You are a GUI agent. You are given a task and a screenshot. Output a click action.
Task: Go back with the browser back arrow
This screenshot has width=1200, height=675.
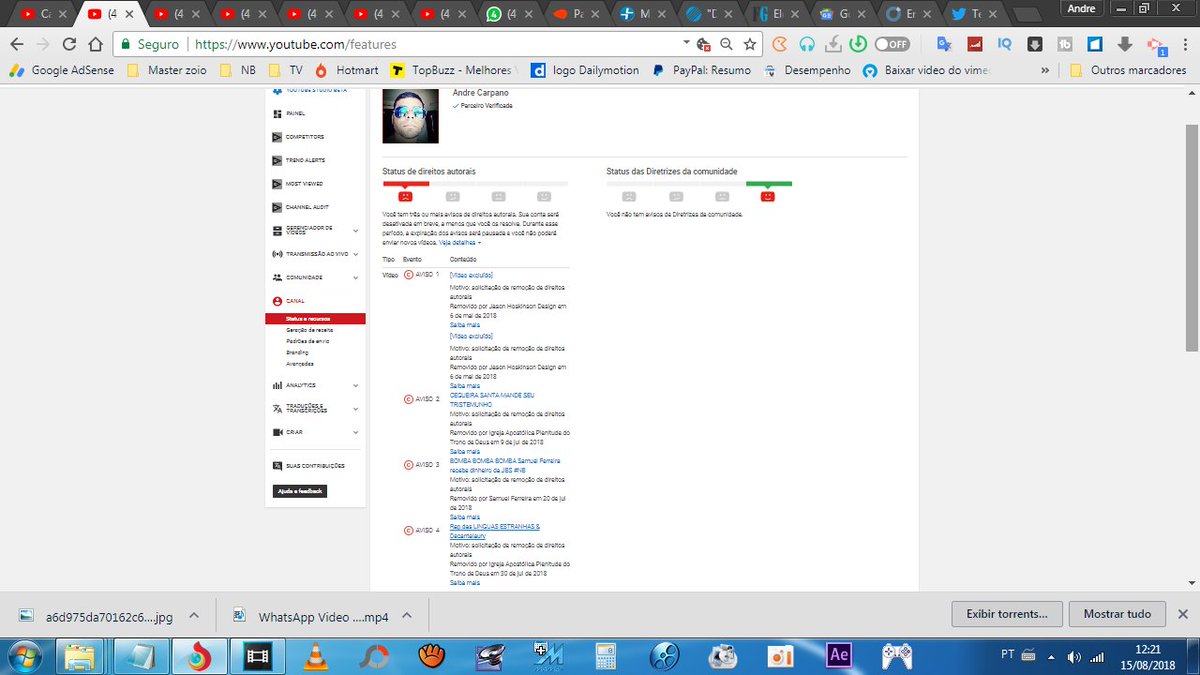(17, 44)
